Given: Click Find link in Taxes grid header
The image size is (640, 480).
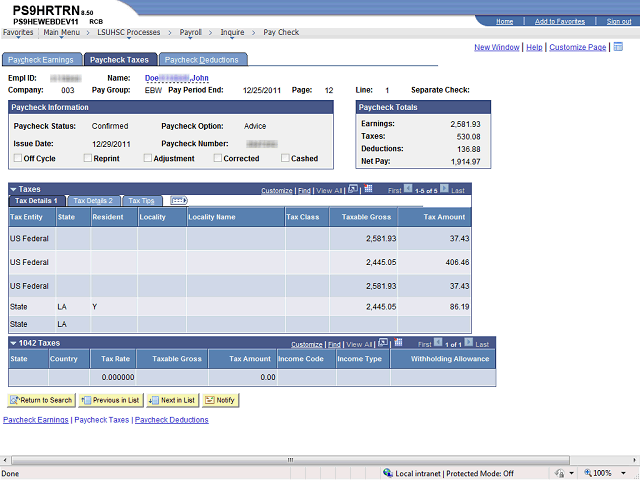Looking at the screenshot, I should coord(304,190).
